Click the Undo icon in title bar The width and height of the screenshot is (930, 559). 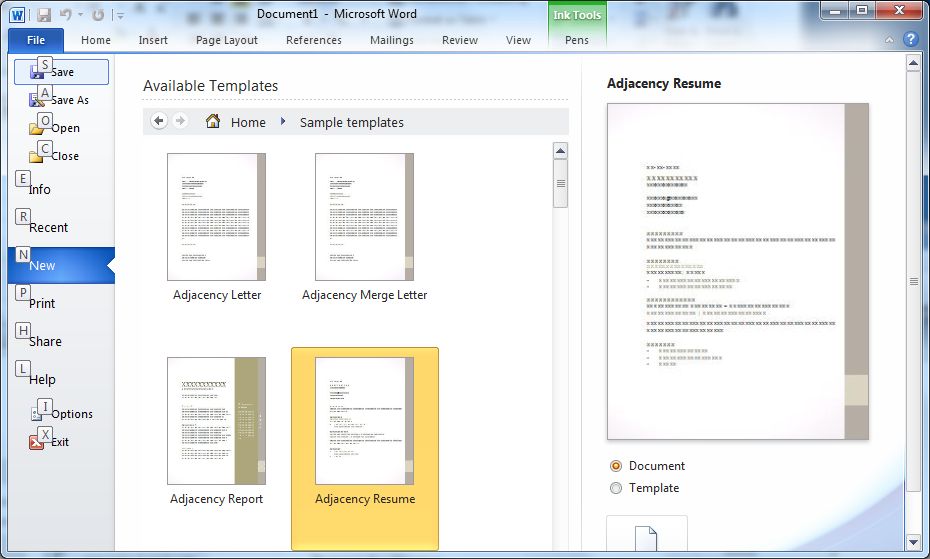pyautogui.click(x=65, y=15)
